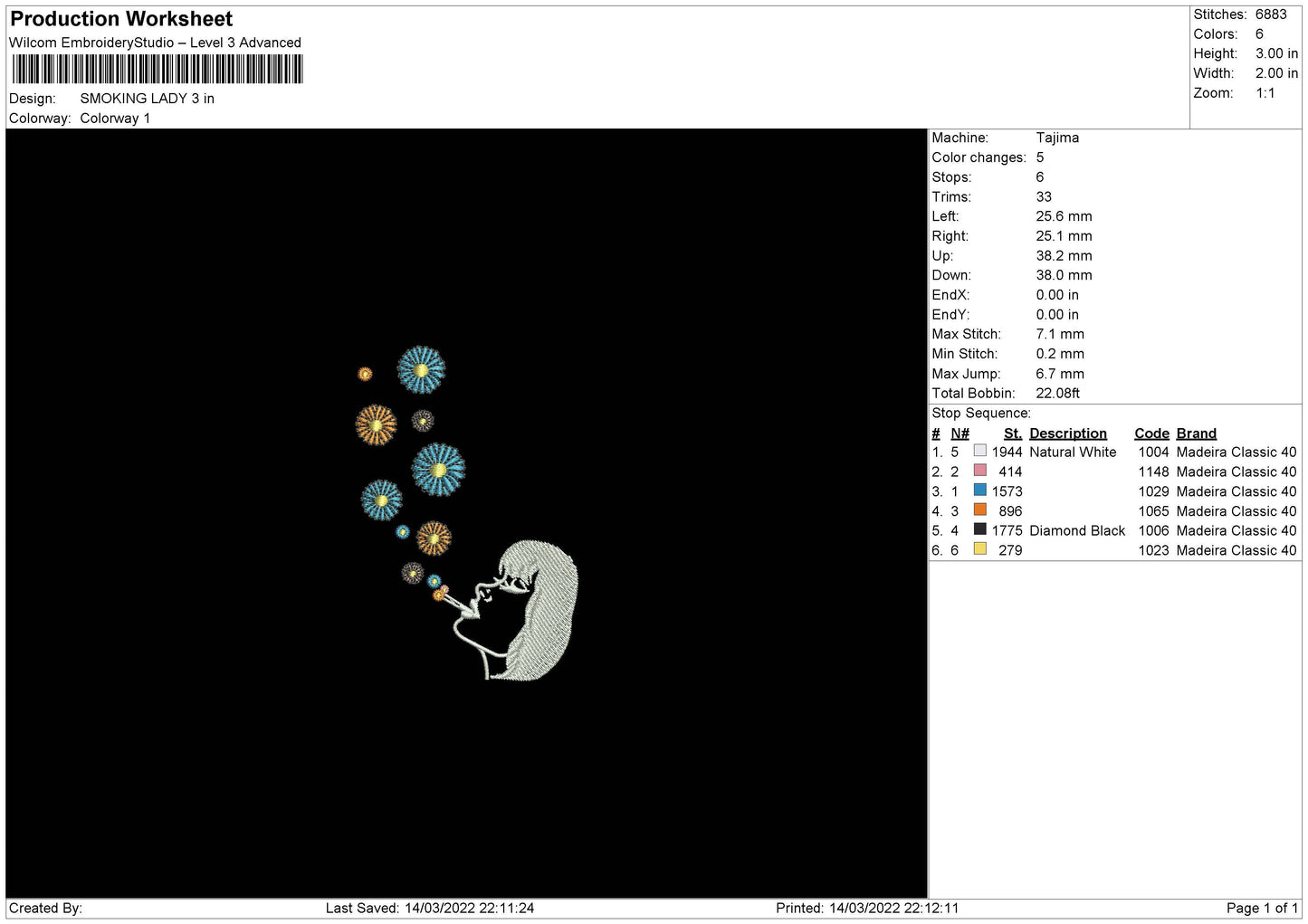
Task: Click the large orange flower on the left
Action: 376,424
